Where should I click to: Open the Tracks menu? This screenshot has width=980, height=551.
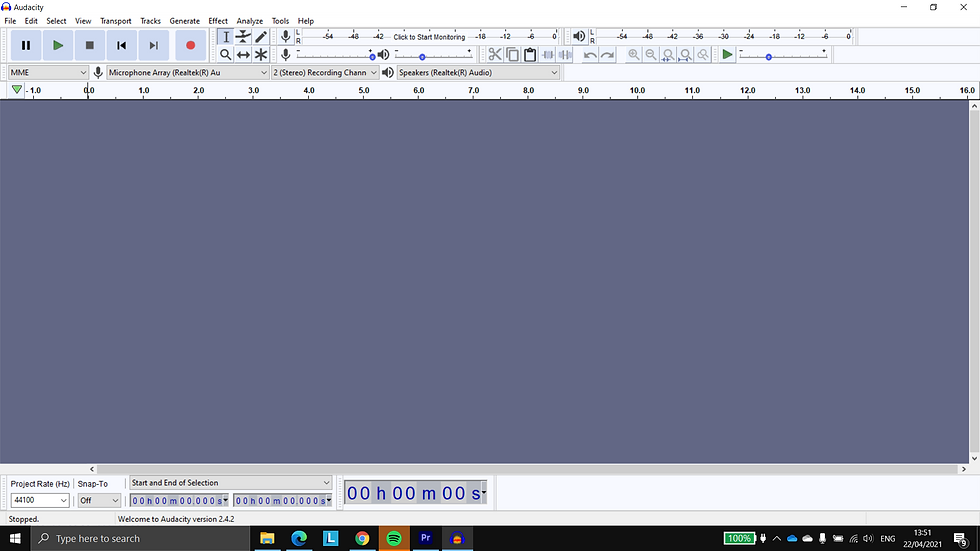click(x=151, y=21)
